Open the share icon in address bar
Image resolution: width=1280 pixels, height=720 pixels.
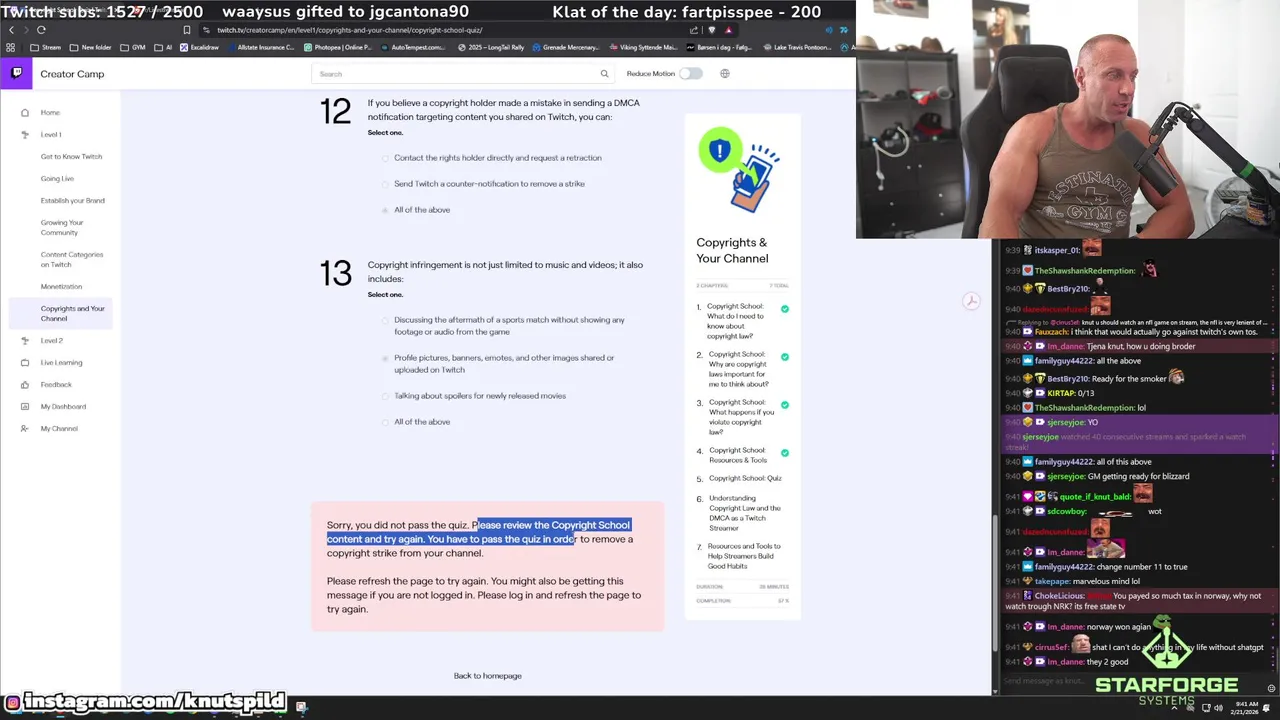click(693, 30)
